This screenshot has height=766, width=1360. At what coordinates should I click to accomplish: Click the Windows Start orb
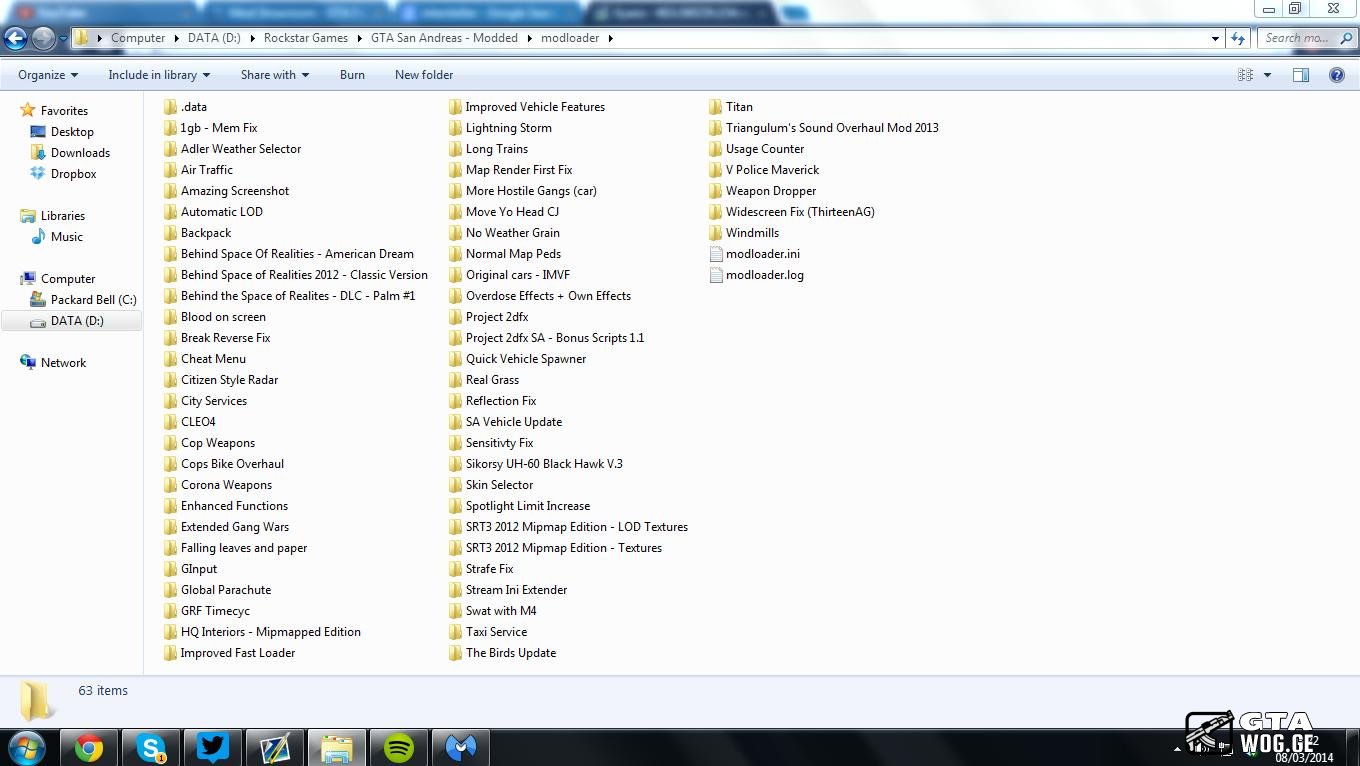(x=27, y=747)
